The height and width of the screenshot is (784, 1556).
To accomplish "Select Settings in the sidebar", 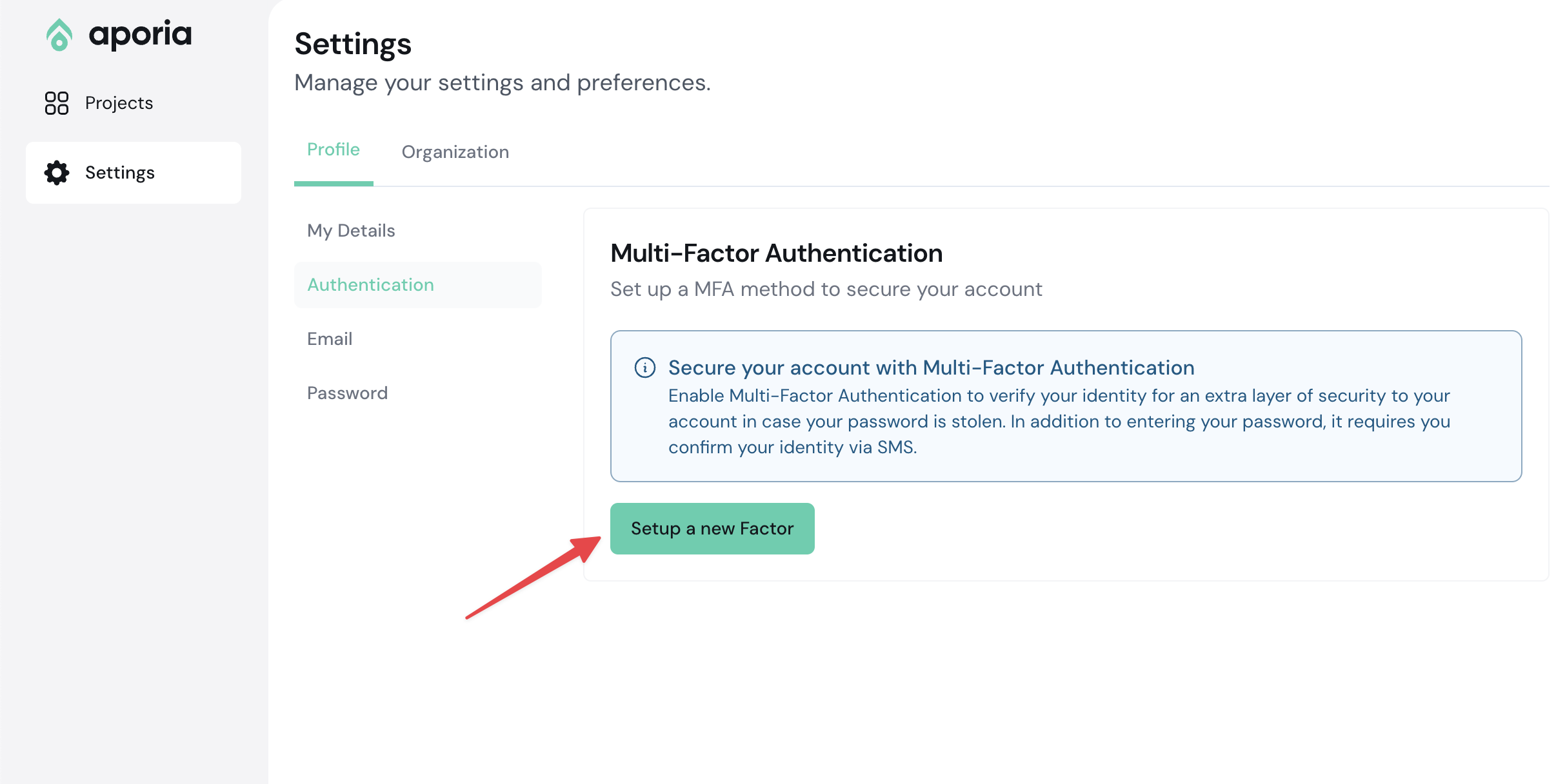I will point(120,173).
